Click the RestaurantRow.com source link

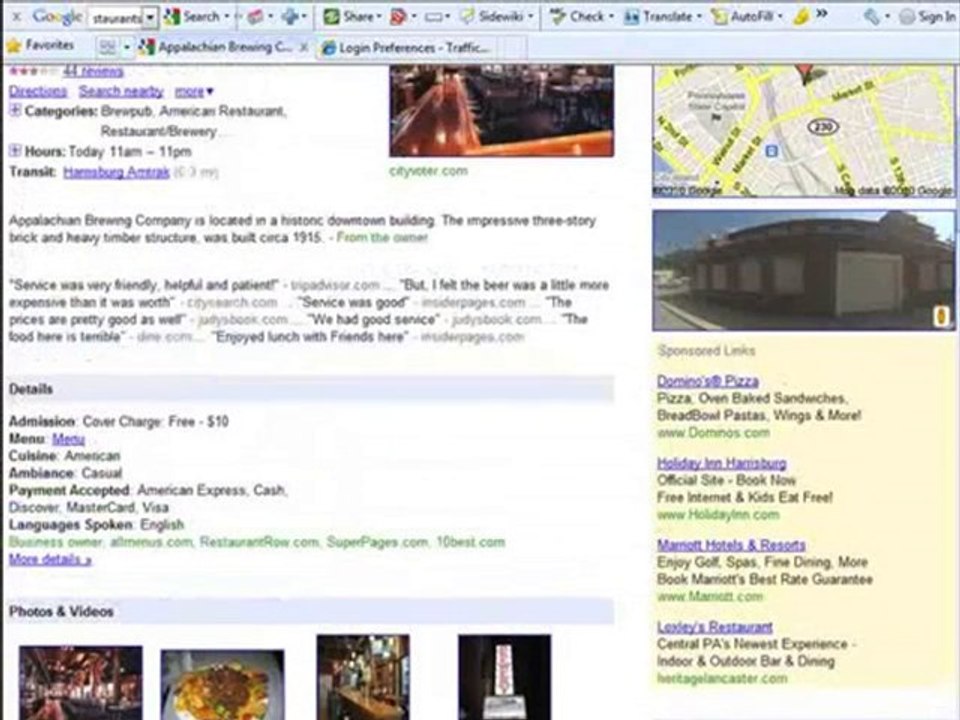point(259,542)
